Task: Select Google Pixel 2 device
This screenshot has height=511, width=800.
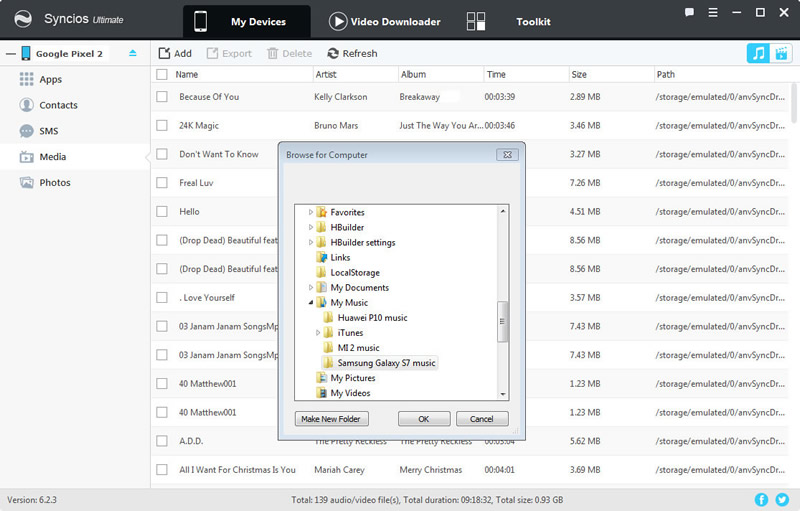Action: pos(69,54)
